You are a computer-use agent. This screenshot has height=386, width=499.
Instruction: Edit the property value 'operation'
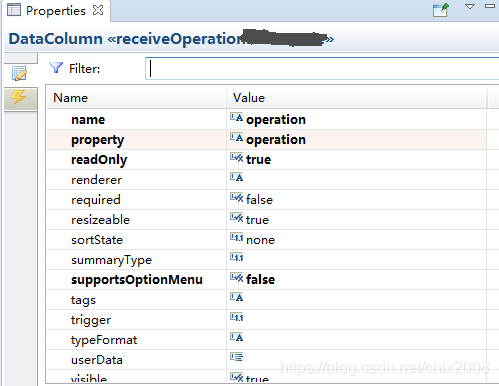click(276, 140)
